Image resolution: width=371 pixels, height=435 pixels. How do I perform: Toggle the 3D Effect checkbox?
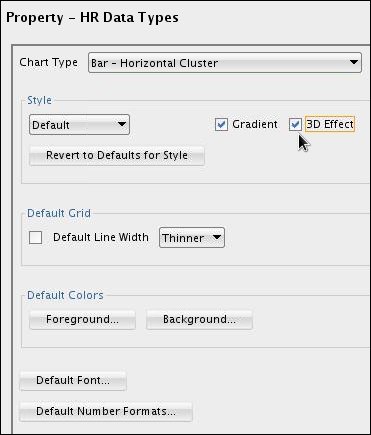coord(295,124)
